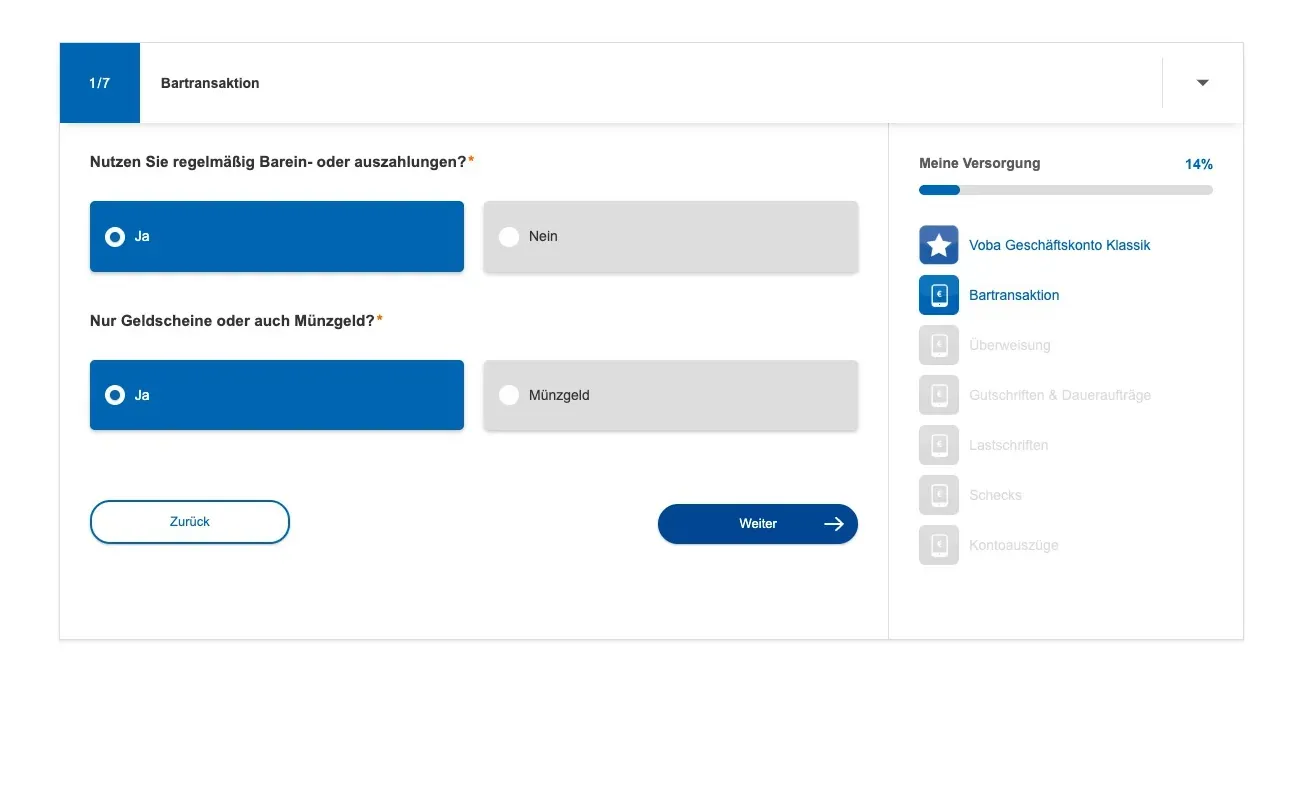The width and height of the screenshot is (1301, 788).
Task: Select the Nein radio option
Action: pyautogui.click(x=671, y=237)
